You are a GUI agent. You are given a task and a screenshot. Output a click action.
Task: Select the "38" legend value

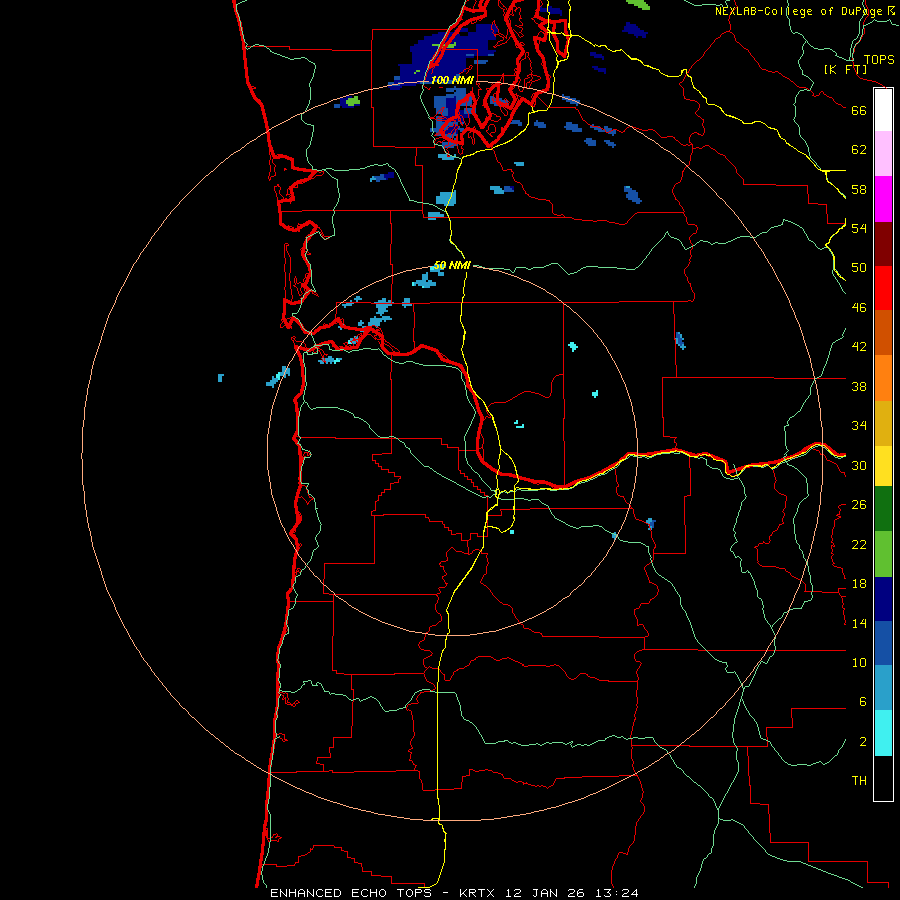pos(859,386)
